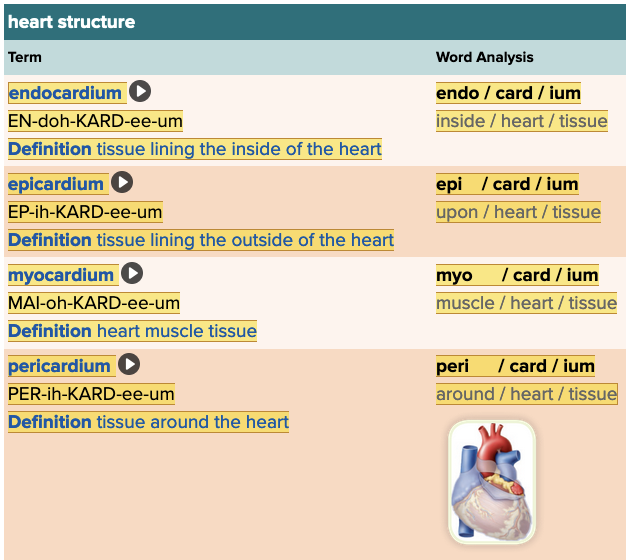The image size is (626, 560).
Task: Play epicardium pronunciation audio
Action: (x=122, y=183)
